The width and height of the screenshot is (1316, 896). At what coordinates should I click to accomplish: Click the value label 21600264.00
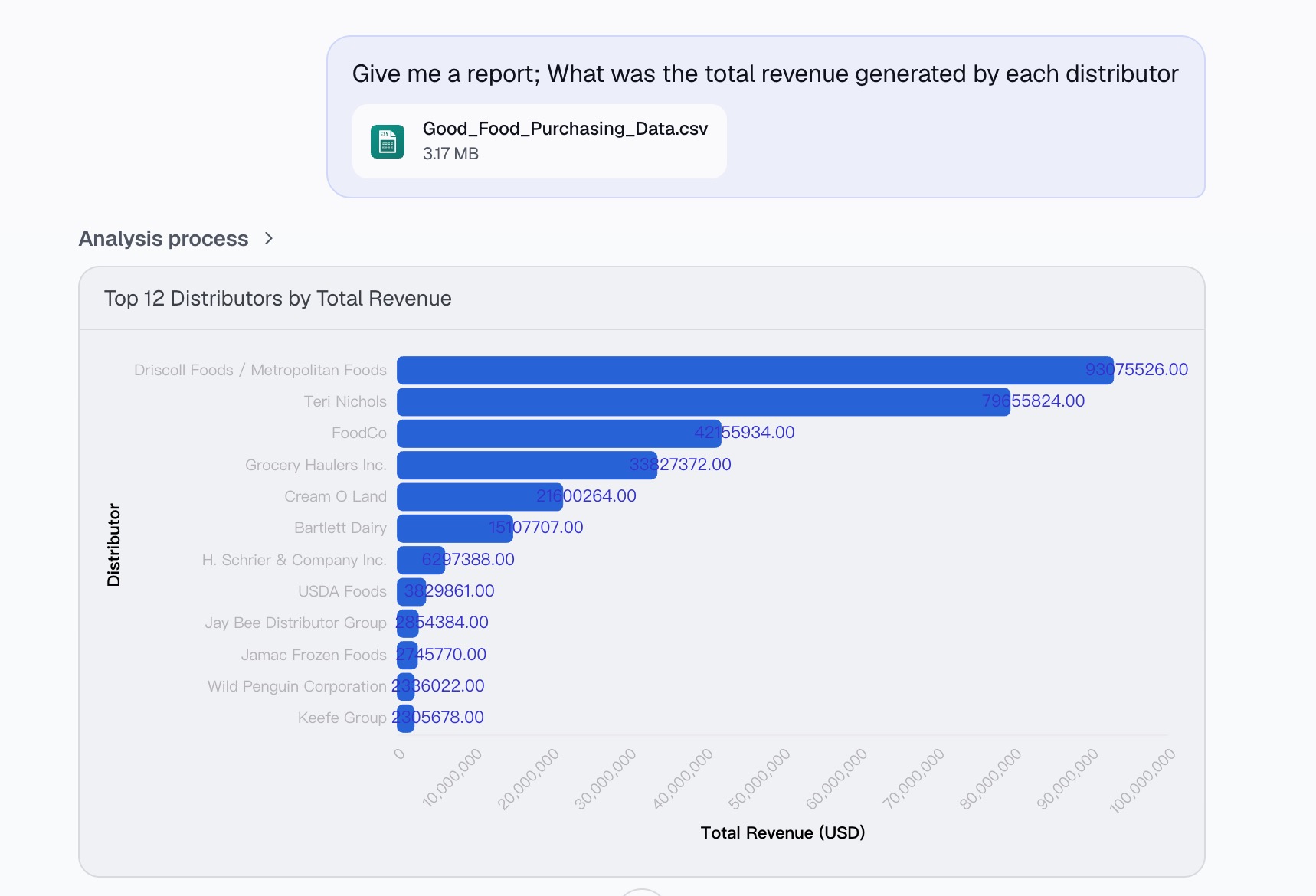click(586, 495)
